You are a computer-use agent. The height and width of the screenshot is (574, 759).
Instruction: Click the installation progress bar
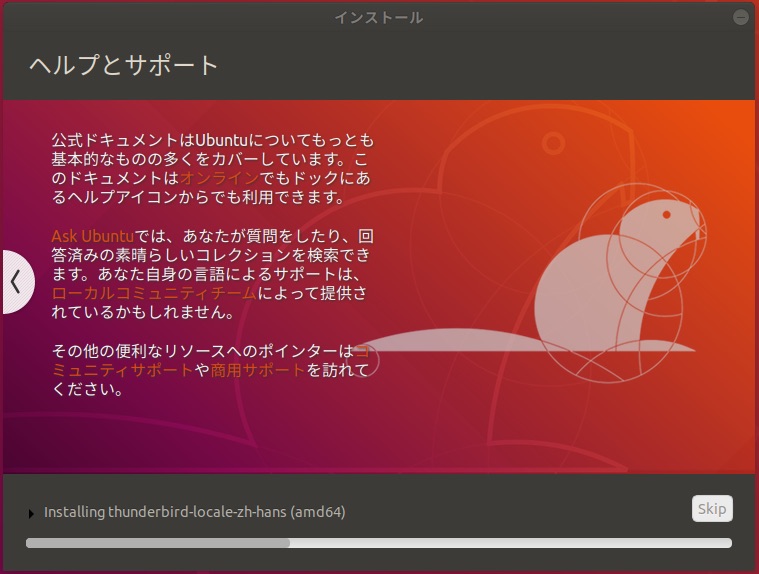(x=379, y=543)
